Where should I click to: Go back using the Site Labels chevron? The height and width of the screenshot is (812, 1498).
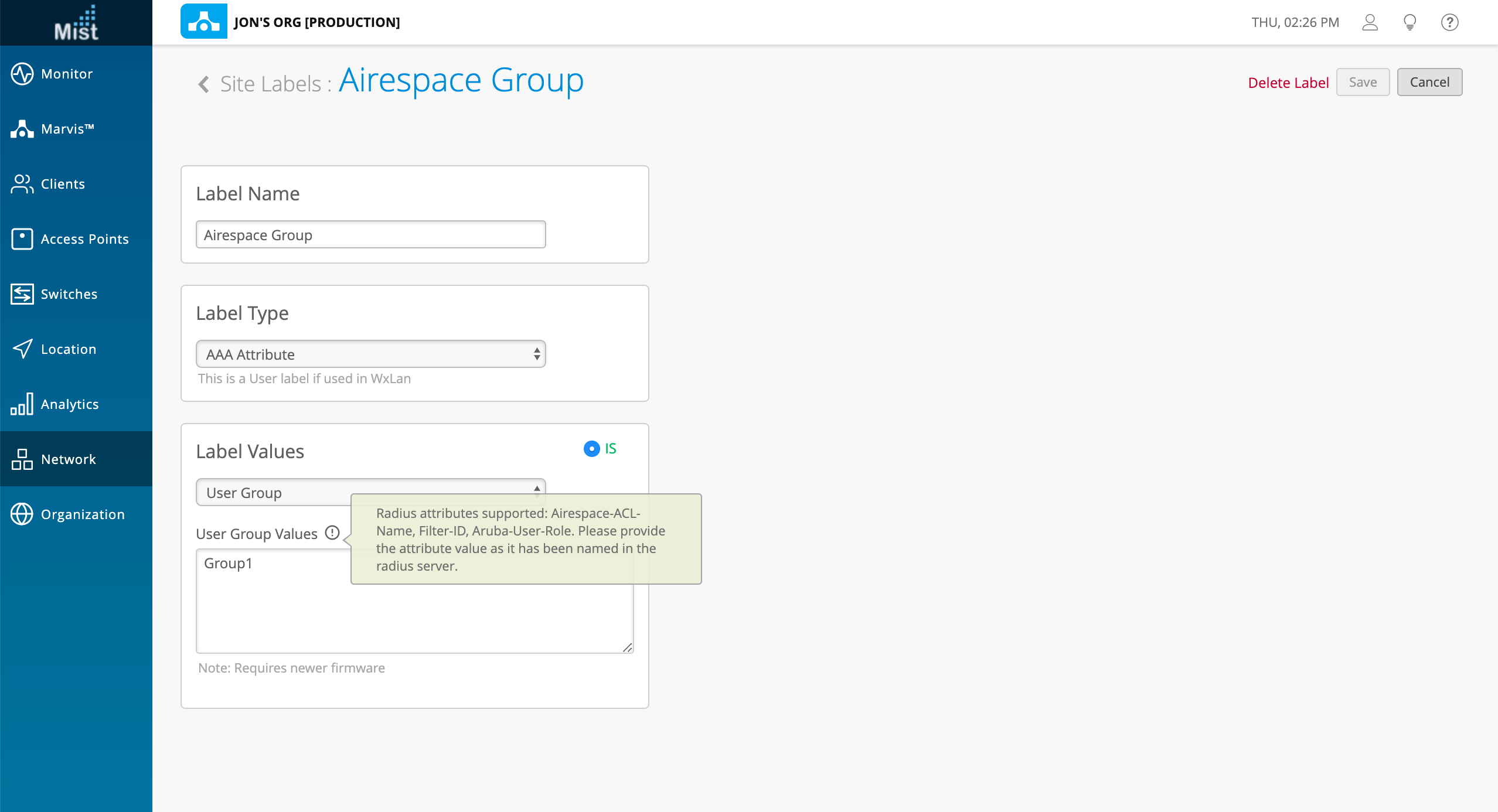pos(203,84)
